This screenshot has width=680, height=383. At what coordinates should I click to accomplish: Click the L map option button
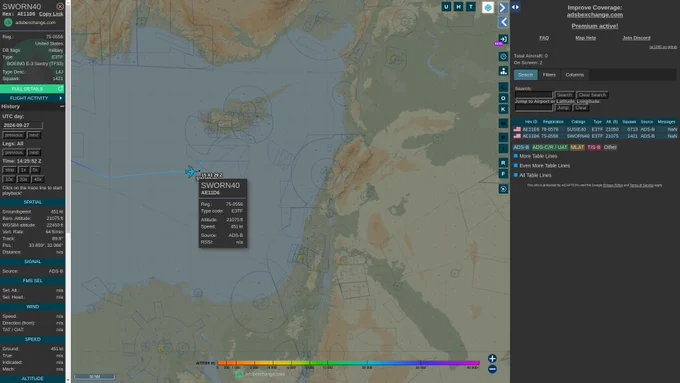click(503, 87)
